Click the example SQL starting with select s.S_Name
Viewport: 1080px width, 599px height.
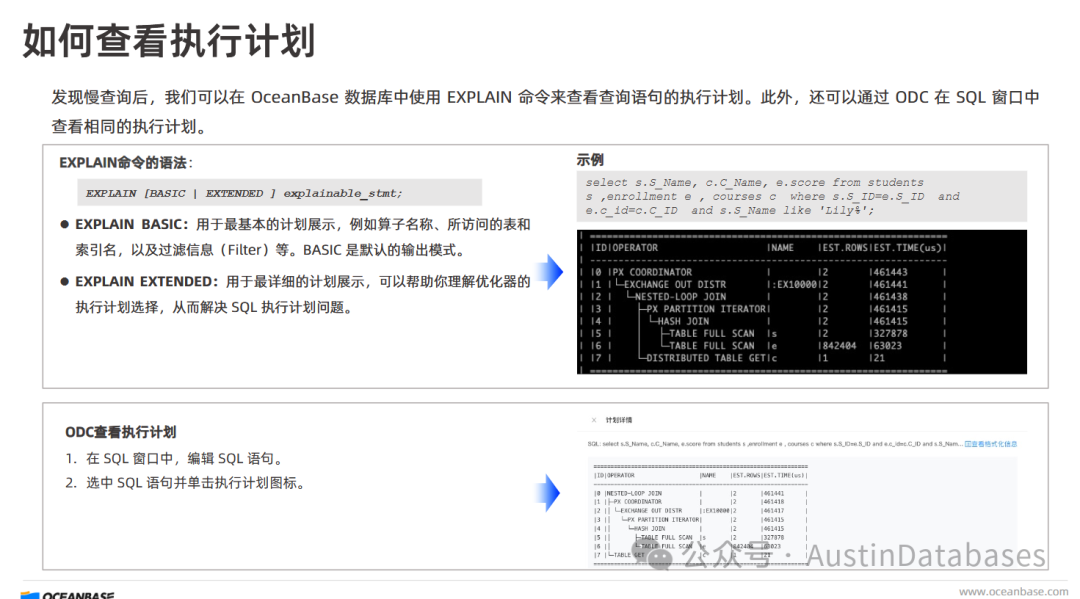pyautogui.click(x=772, y=196)
